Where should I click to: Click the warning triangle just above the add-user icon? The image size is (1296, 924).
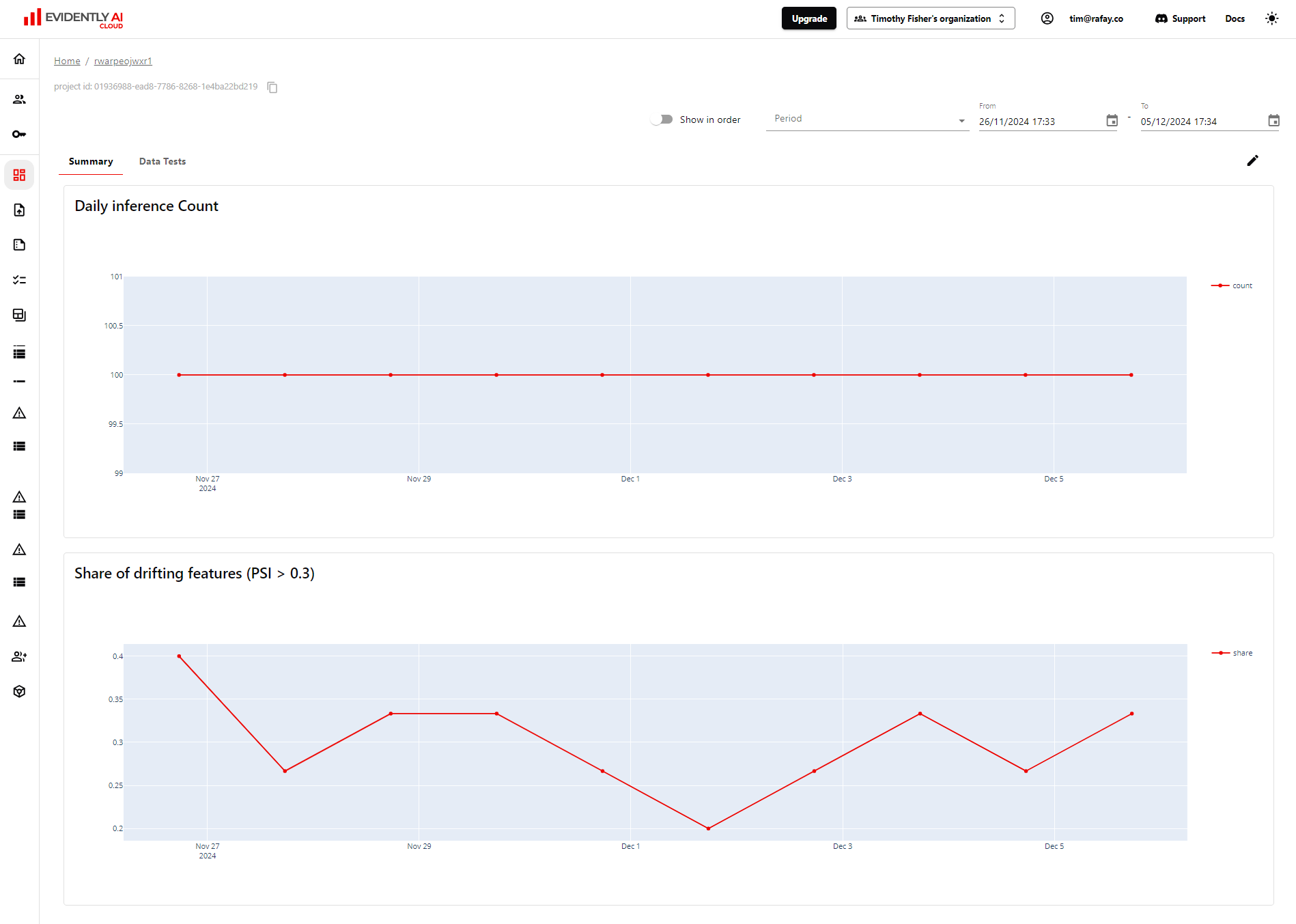[x=19, y=621]
